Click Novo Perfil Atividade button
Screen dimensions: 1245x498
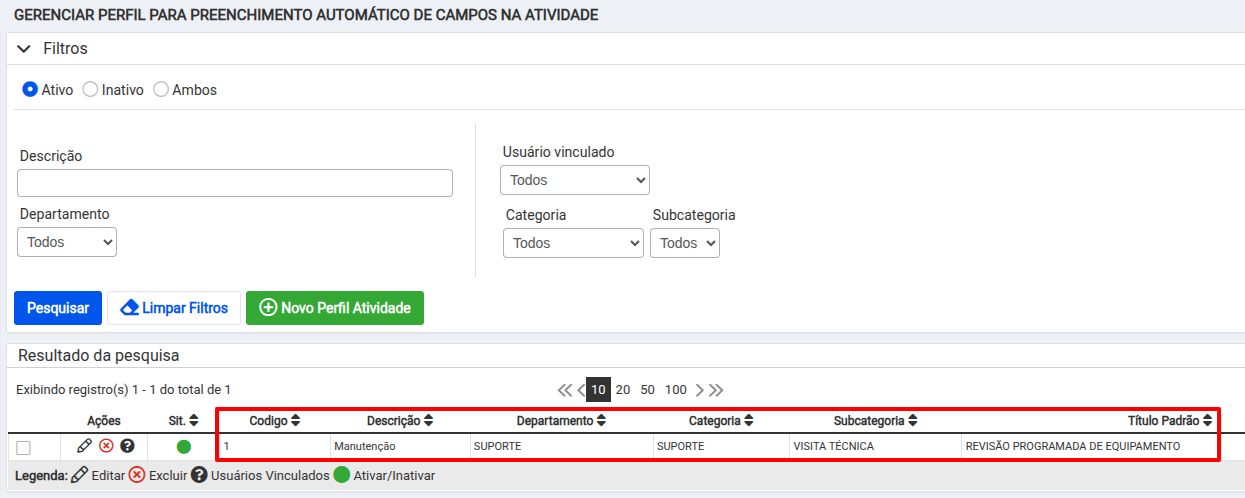click(335, 308)
